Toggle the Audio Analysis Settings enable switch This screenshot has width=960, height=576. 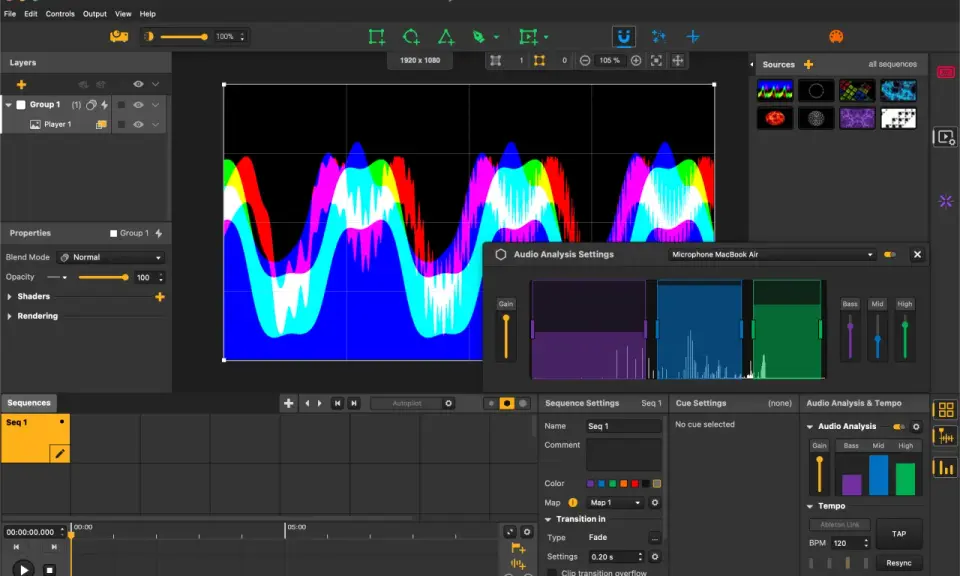[x=890, y=255]
